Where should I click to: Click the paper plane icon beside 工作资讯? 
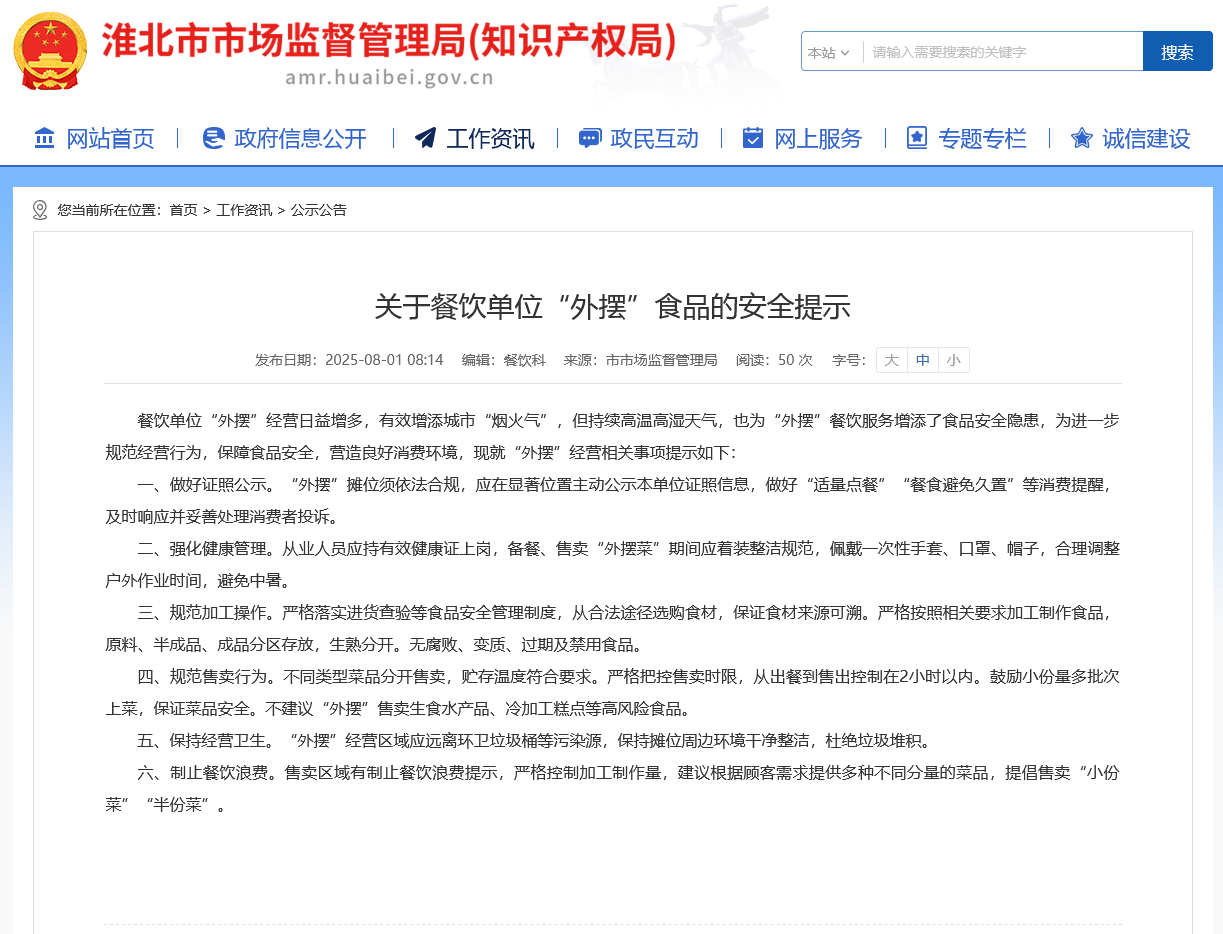[x=425, y=138]
